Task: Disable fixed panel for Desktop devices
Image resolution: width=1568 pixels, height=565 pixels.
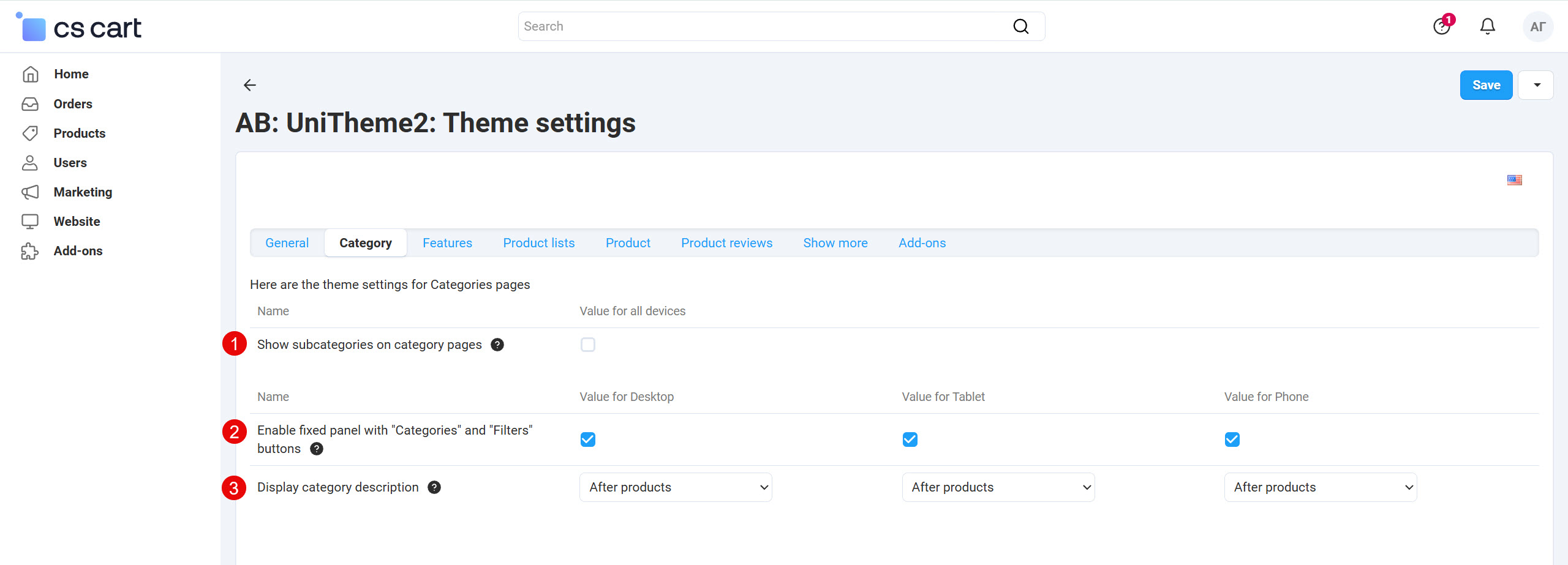Action: coord(587,439)
